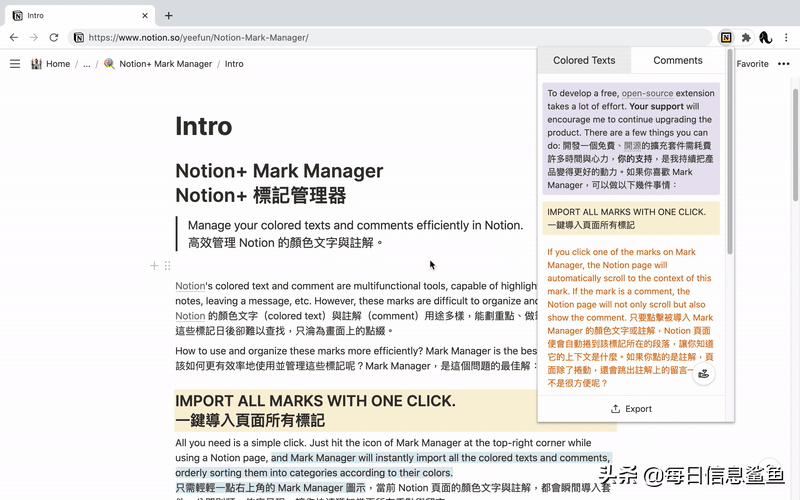Open the Notion page options dots menu
This screenshot has width=800, height=500.
[x=784, y=64]
